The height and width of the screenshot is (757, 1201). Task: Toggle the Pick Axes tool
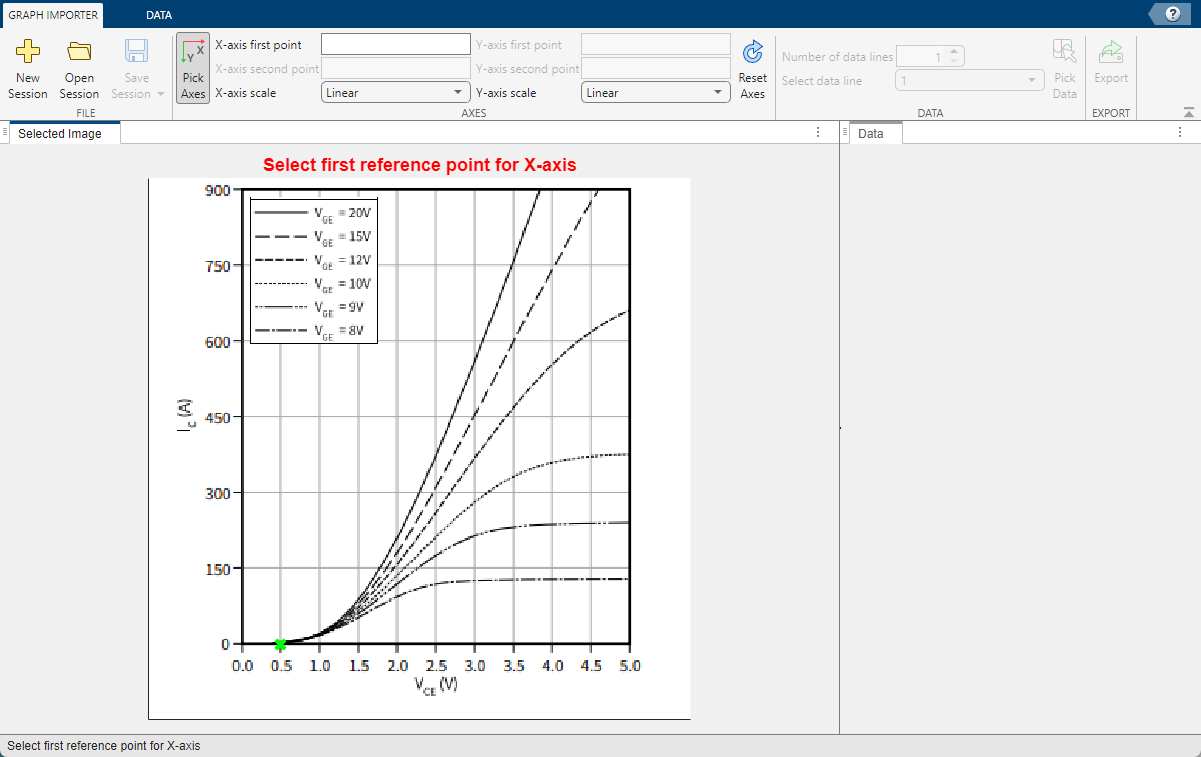click(x=193, y=68)
